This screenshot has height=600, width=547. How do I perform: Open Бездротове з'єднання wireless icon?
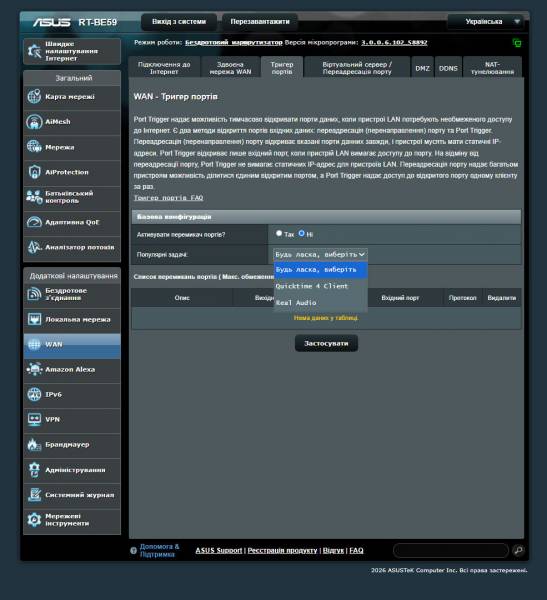tap(34, 294)
